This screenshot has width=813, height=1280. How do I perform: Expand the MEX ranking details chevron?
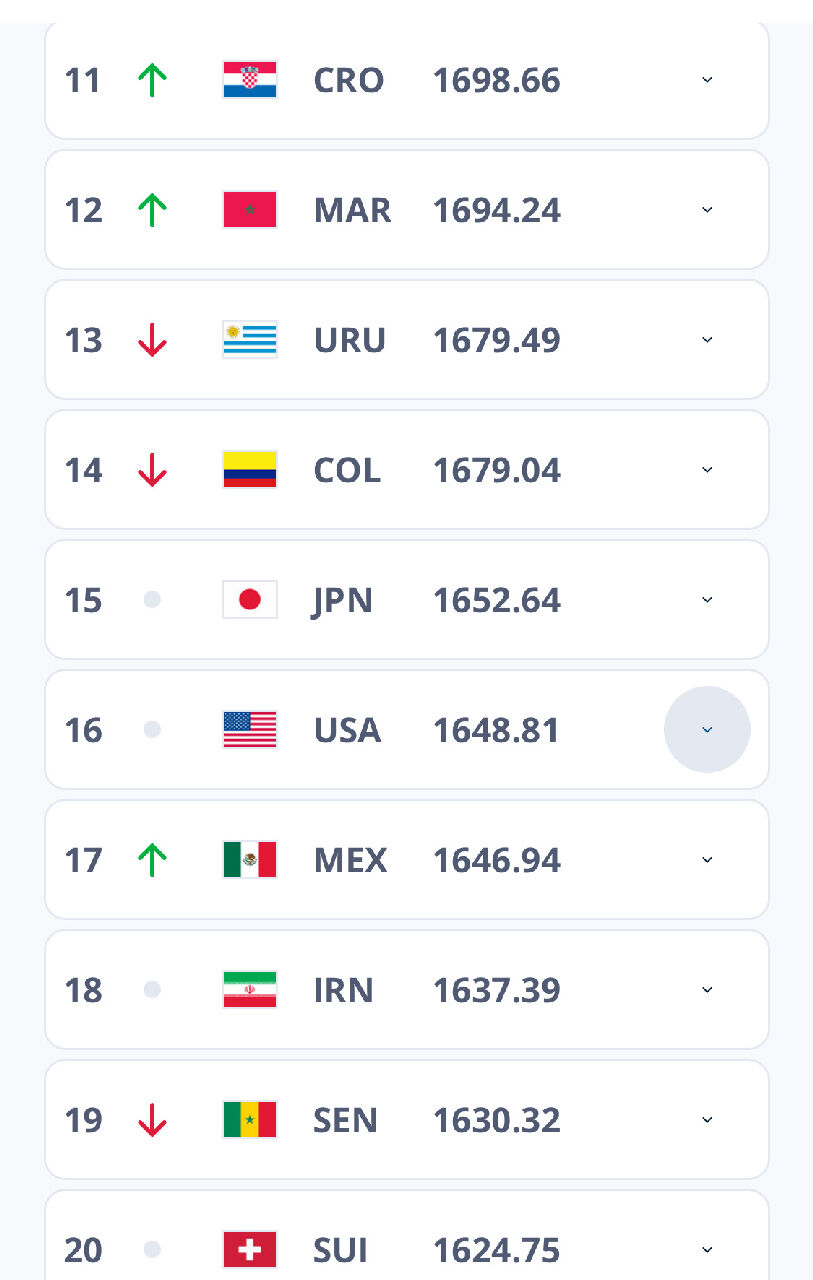click(x=707, y=860)
